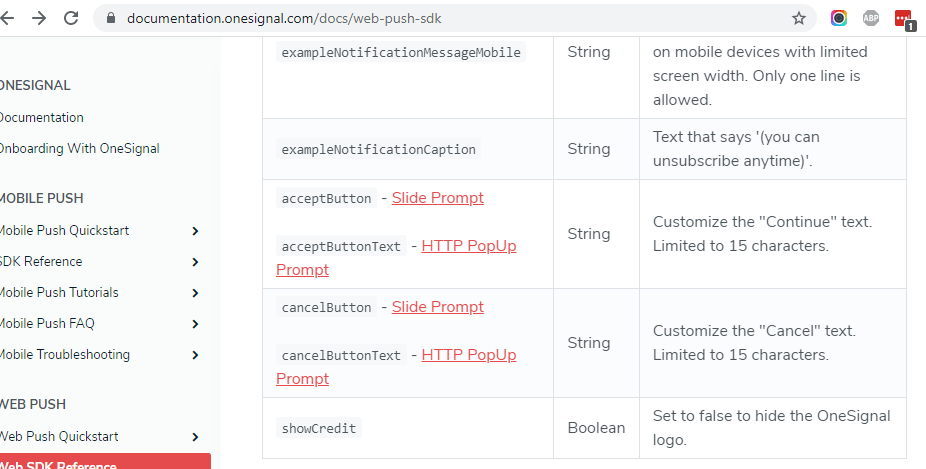Open the colorful circle browser extension
Image resolution: width=926 pixels, height=469 pixels.
839,18
